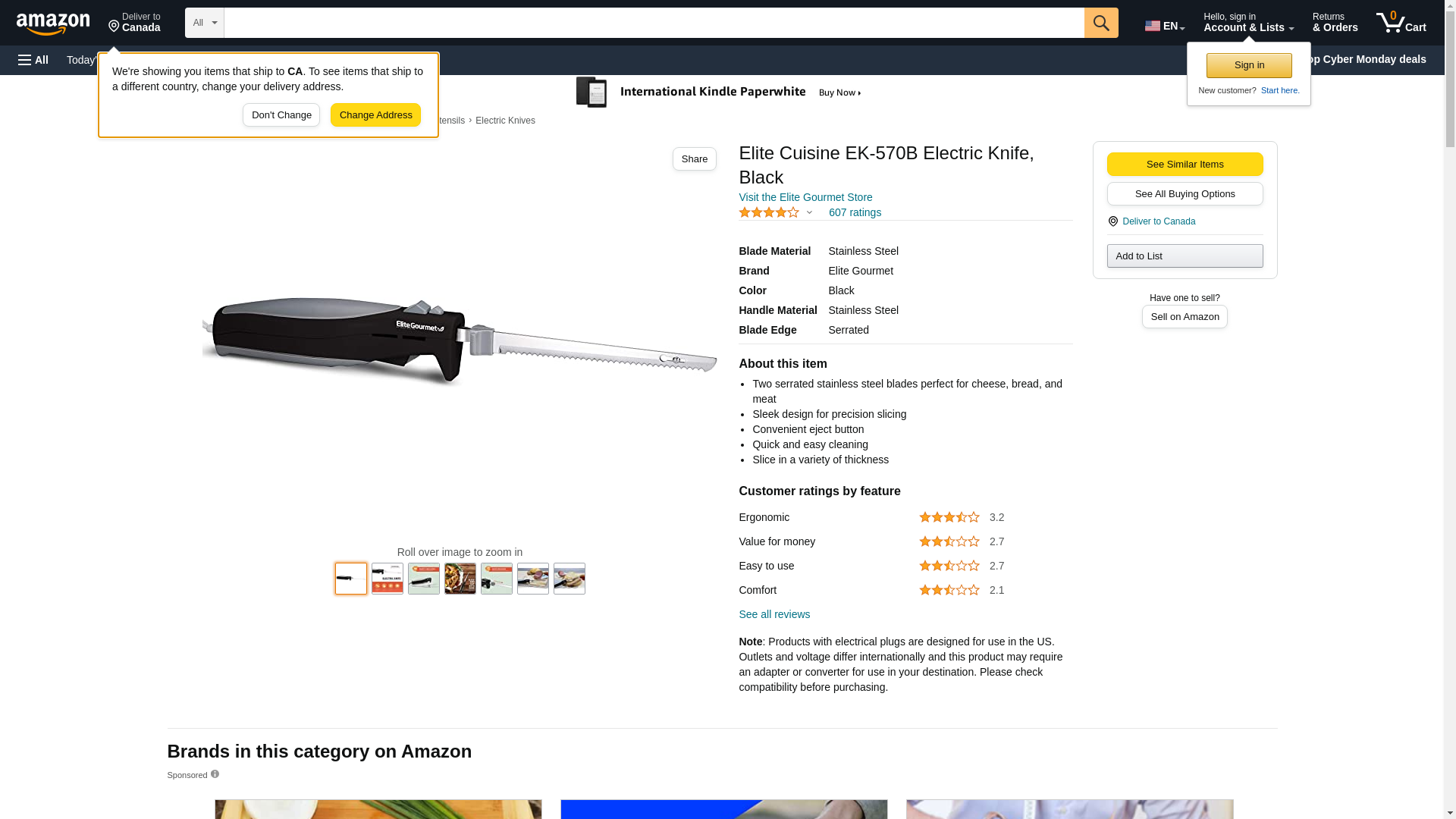Click the Change Address button
This screenshot has width=1456, height=819.
[x=375, y=115]
